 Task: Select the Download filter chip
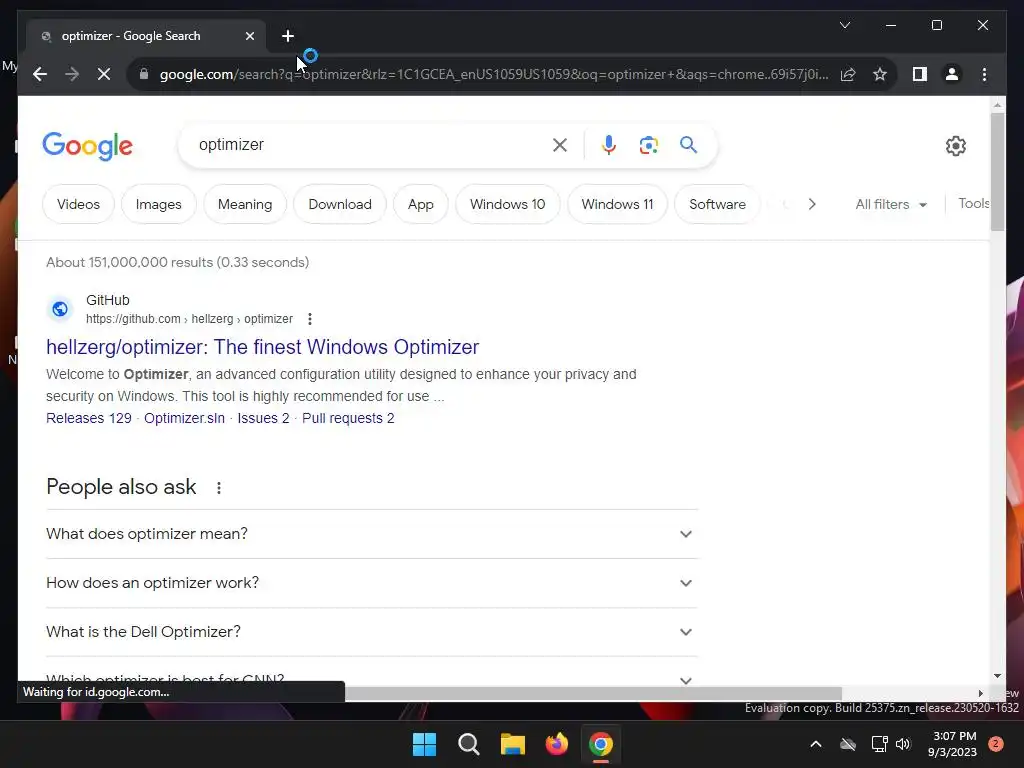pos(340,204)
